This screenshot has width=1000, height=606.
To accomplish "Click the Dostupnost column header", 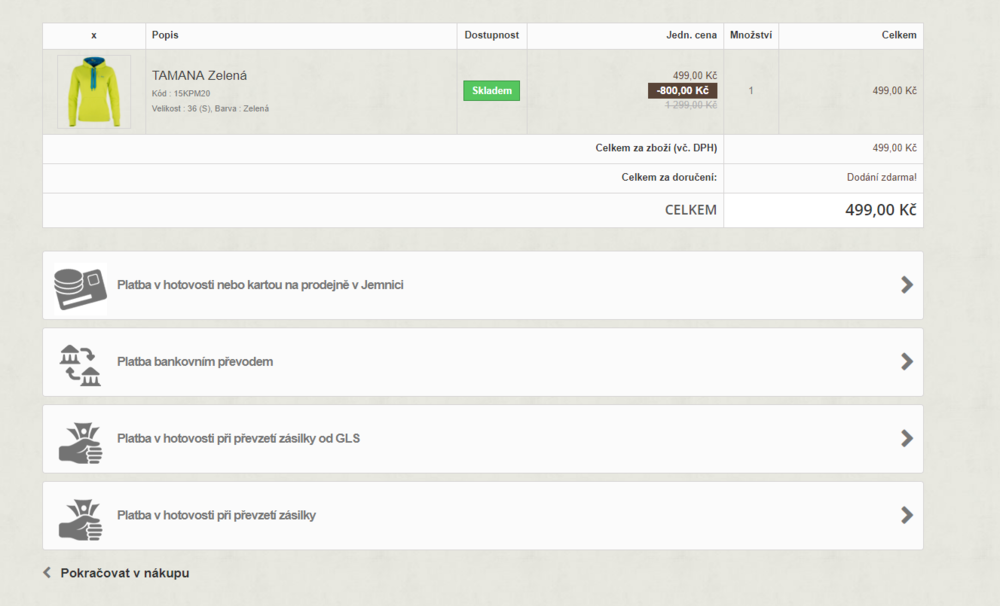I will click(x=492, y=35).
